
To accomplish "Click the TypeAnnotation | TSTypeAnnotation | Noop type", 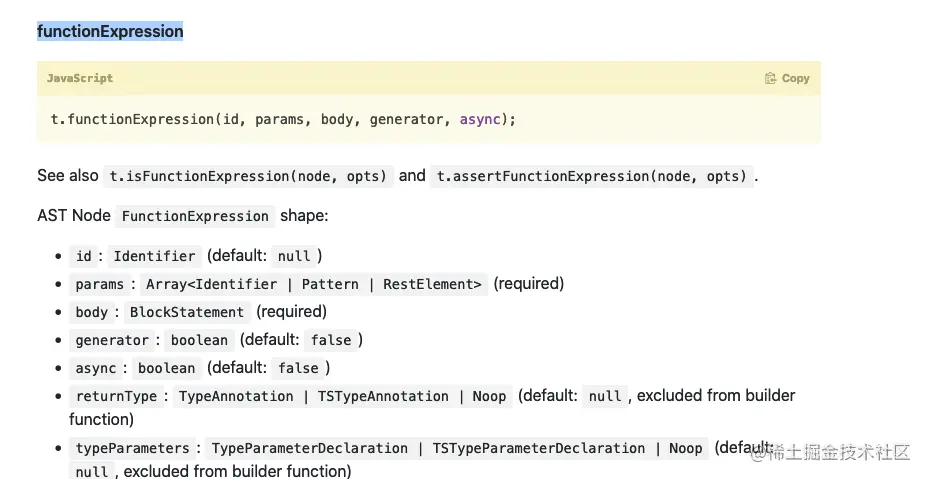I will coord(342,396).
